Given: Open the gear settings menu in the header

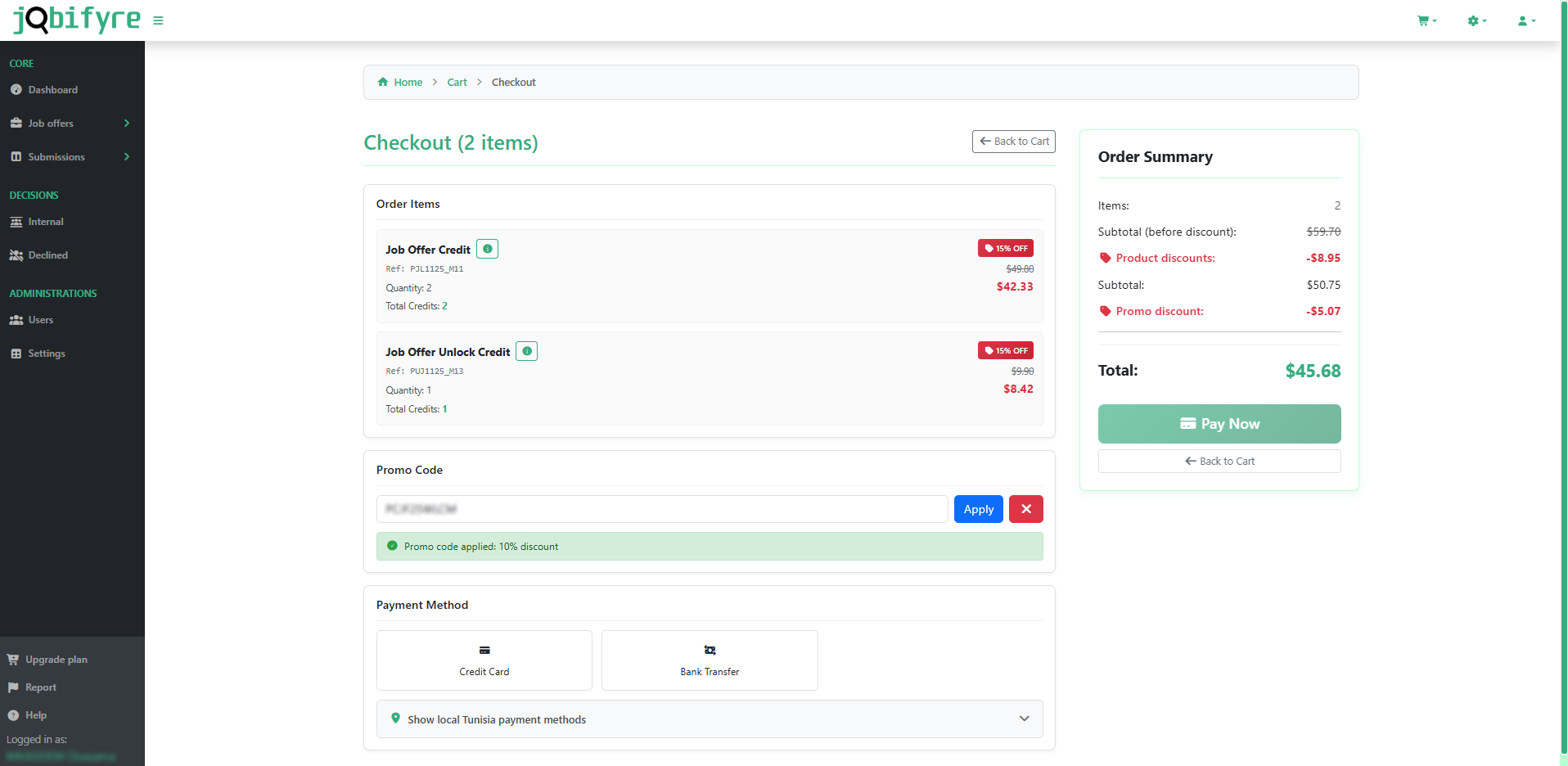Looking at the screenshot, I should coord(1476,21).
